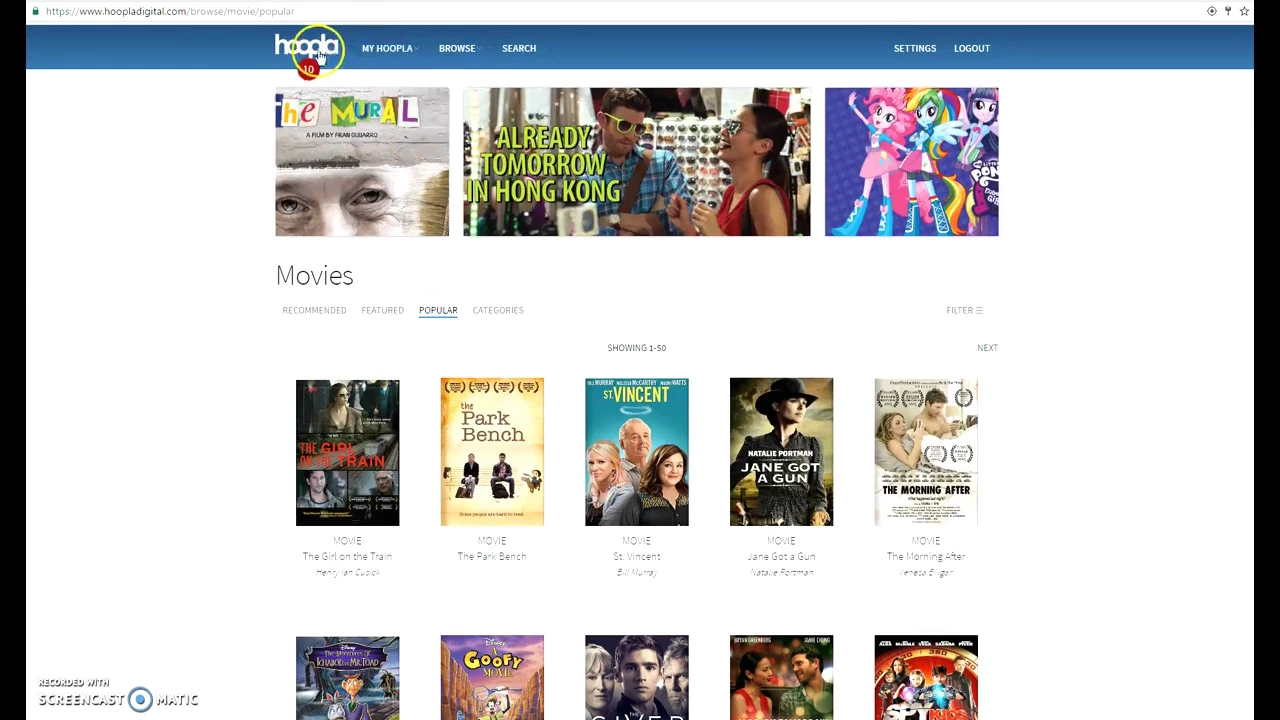
Task: Click the pin icon in address bar
Action: click(x=1228, y=11)
